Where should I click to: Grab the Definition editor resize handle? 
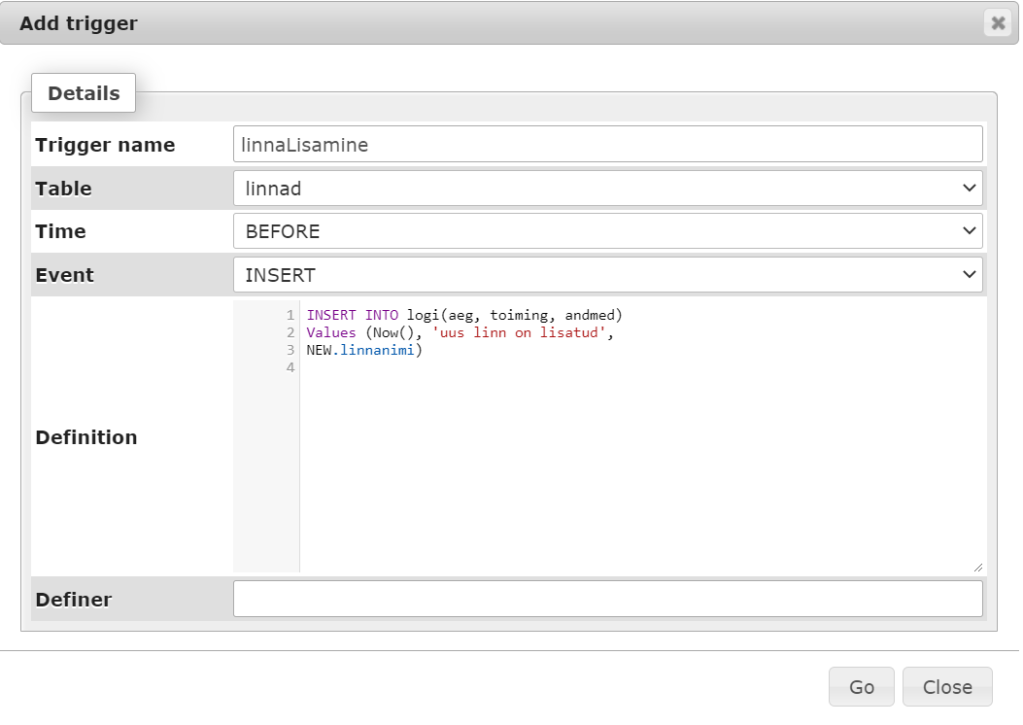click(977, 567)
